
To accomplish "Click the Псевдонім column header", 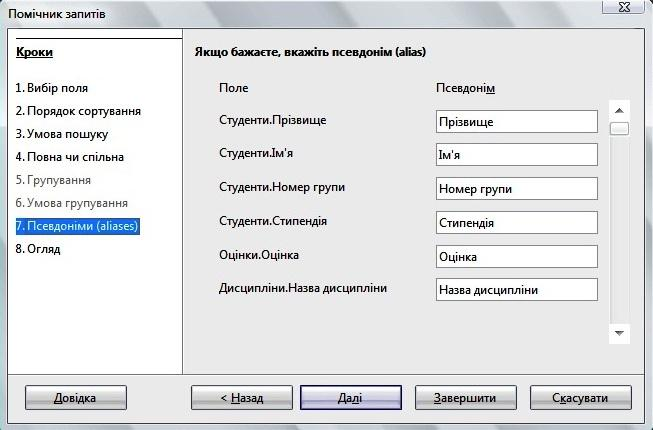I will click(466, 88).
